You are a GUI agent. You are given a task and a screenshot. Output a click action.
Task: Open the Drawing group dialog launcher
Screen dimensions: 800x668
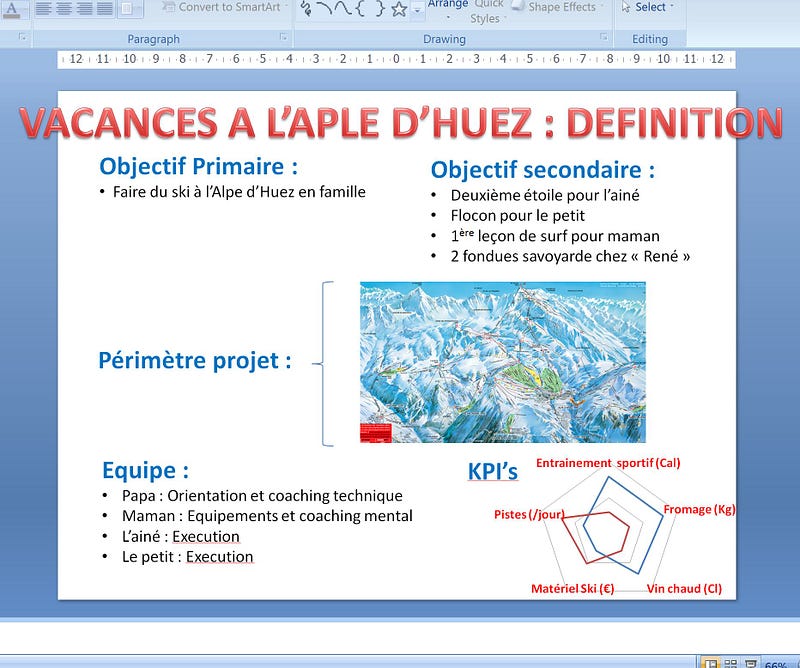coord(604,37)
